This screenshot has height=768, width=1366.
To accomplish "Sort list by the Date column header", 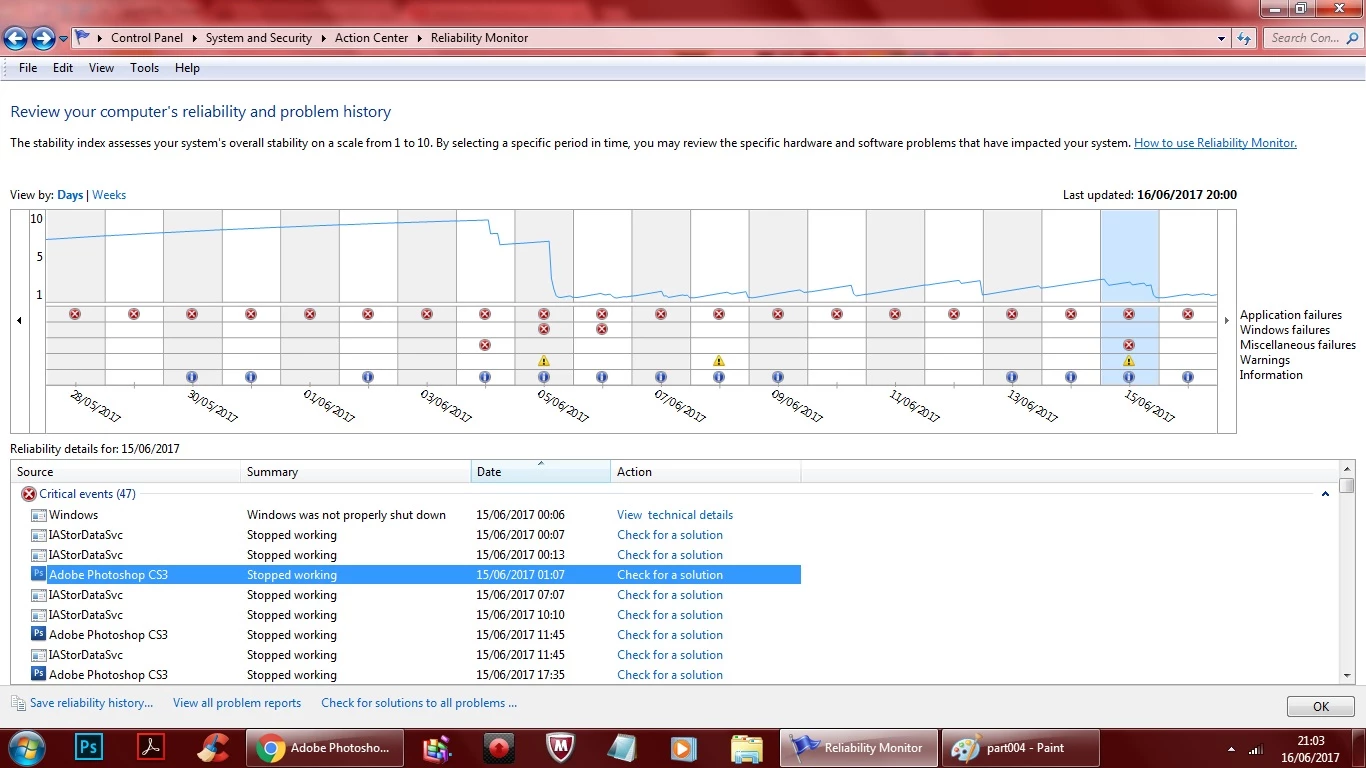I will click(x=541, y=472).
